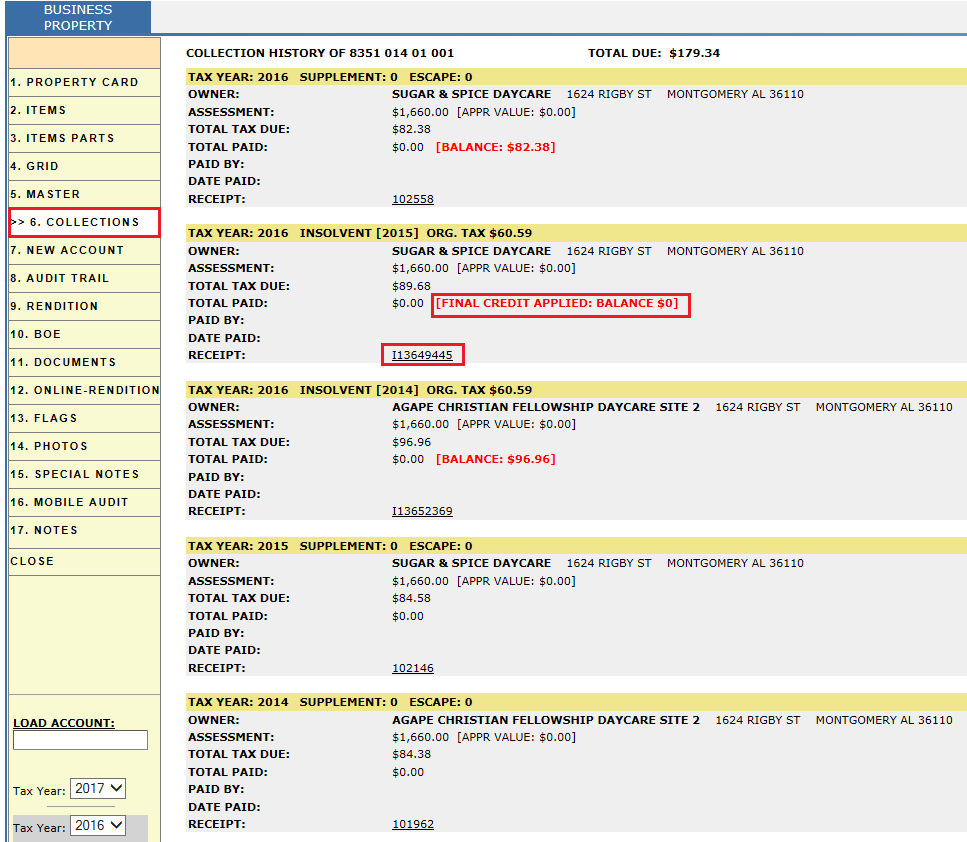This screenshot has width=967, height=842.
Task: Open receipt 102558
Action: tap(413, 199)
